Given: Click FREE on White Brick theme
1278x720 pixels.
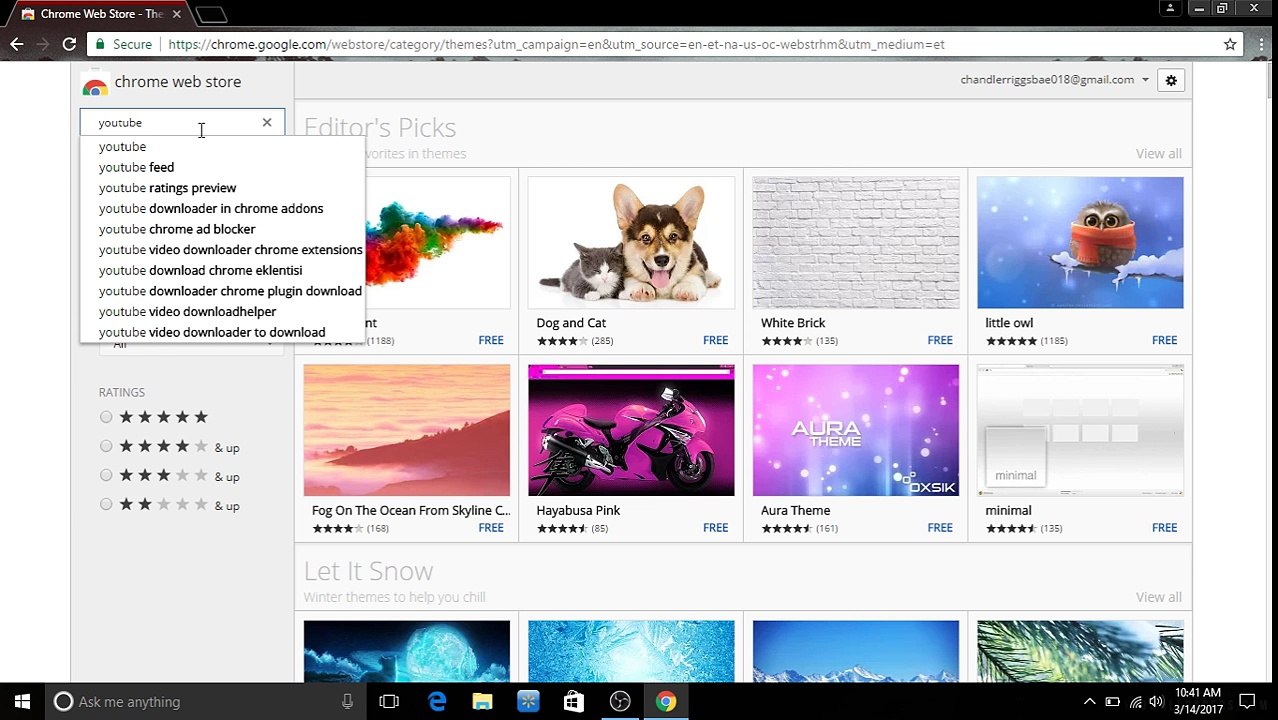Looking at the screenshot, I should point(940,341).
